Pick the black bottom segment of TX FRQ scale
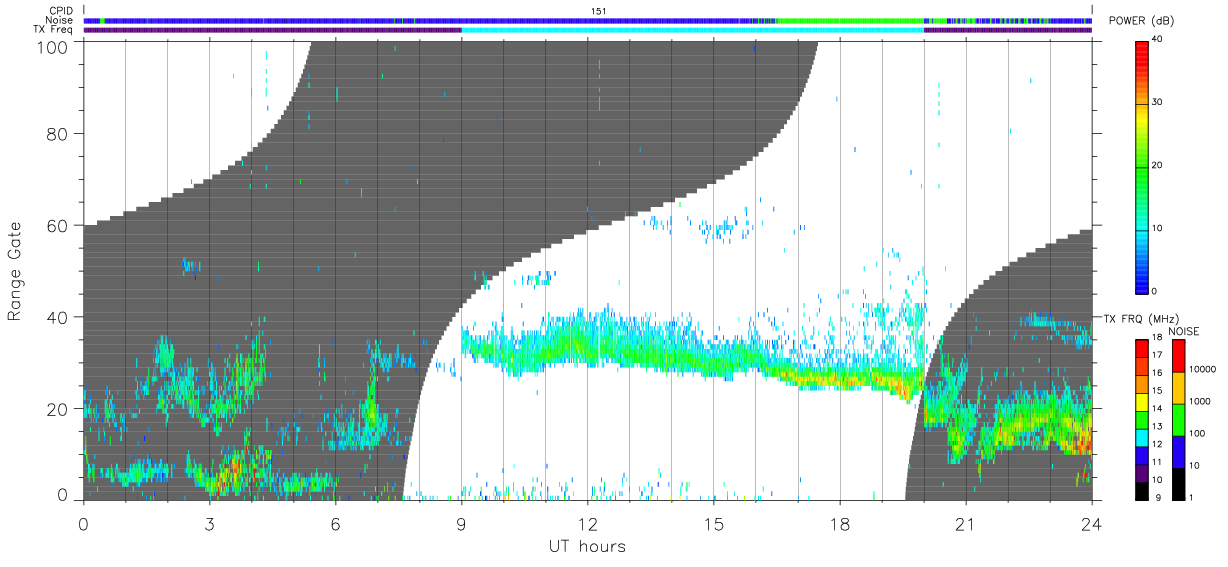Screen dimensions: 1228x567 (x=1141, y=490)
